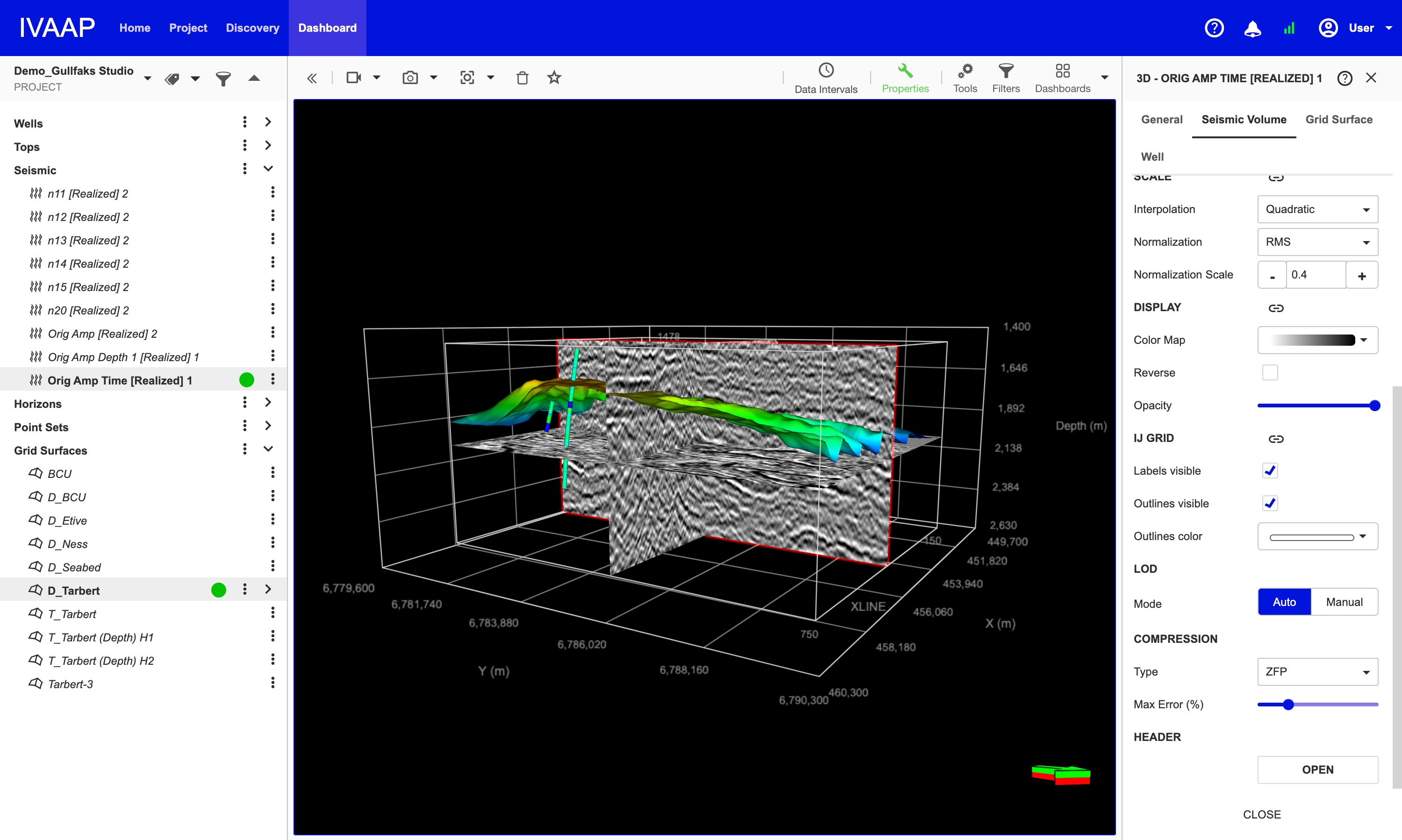Viewport: 1402px width, 840px height.
Task: Toggle Outlines visible checkbox
Action: tap(1270, 503)
